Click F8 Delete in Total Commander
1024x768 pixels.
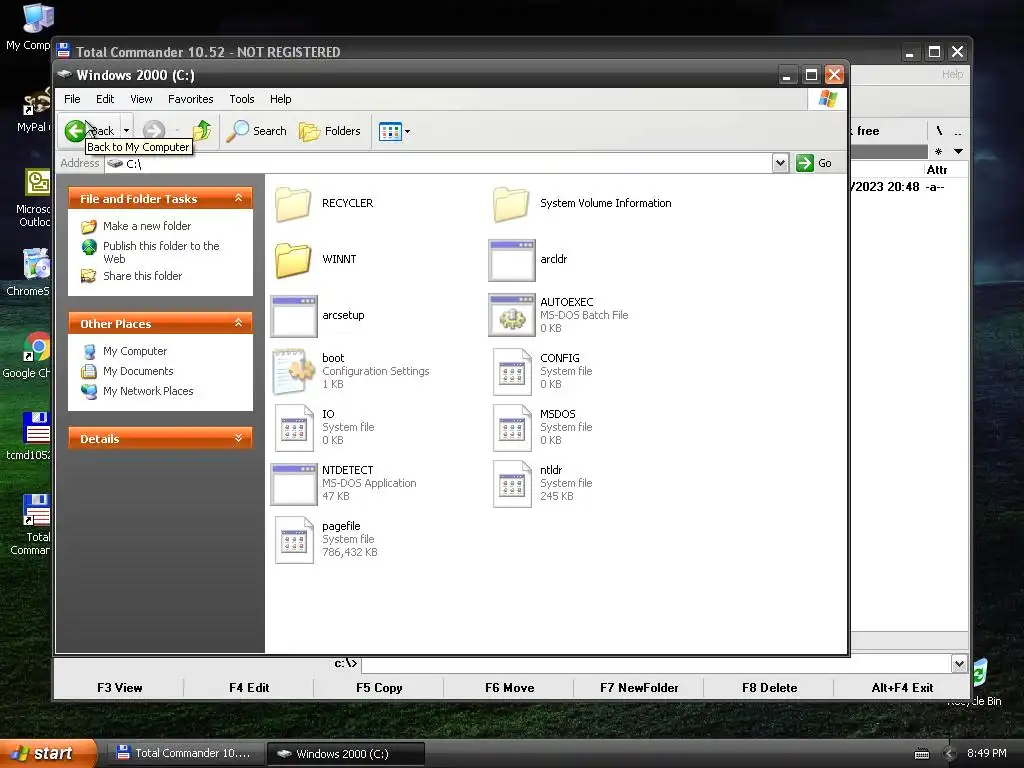pos(769,688)
